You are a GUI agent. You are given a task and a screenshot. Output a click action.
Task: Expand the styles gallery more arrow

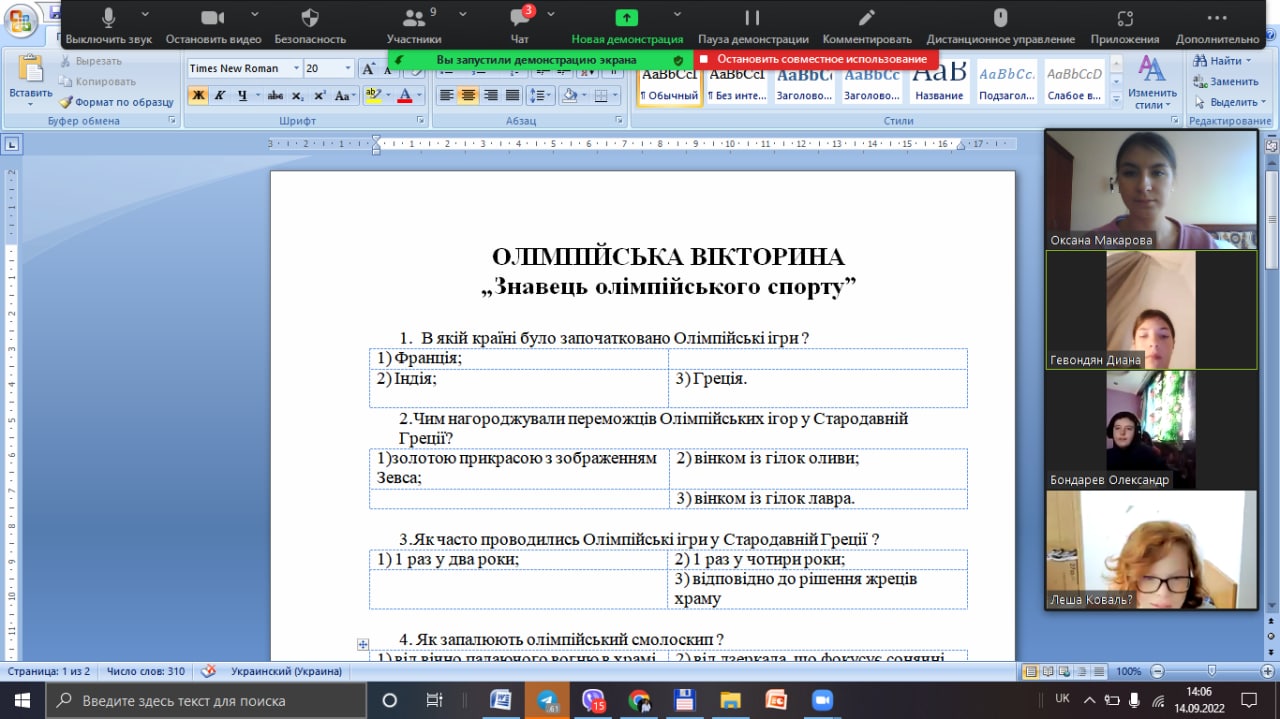coord(1116,99)
